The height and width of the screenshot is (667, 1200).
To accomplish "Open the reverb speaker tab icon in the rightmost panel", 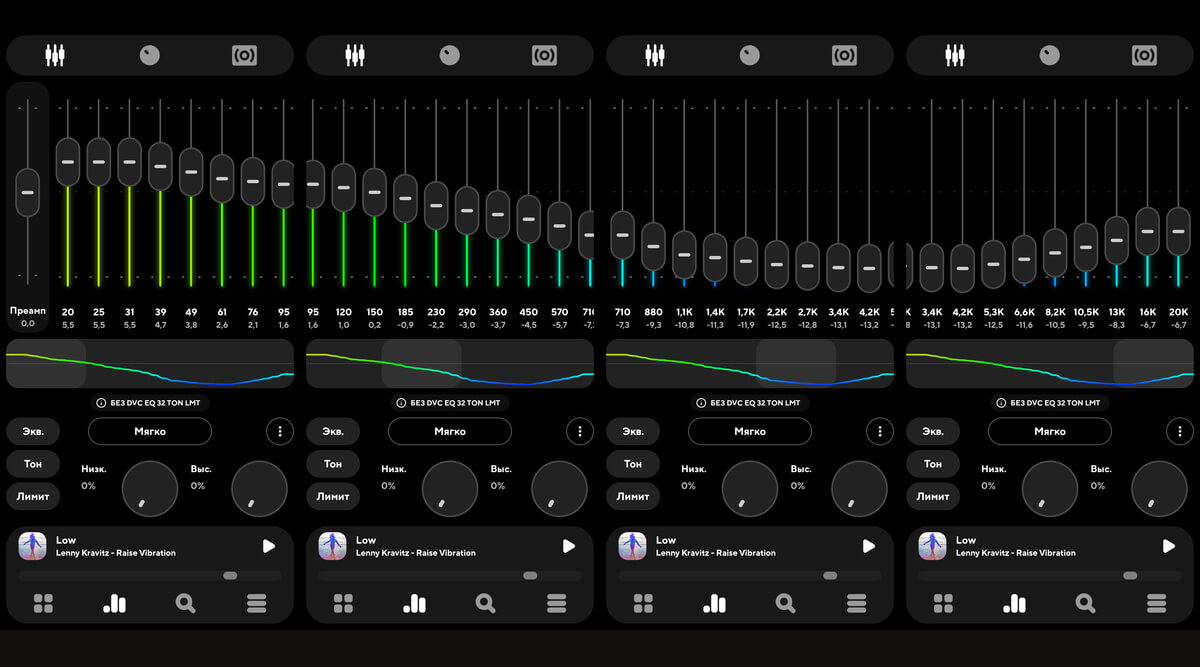I will (1144, 55).
